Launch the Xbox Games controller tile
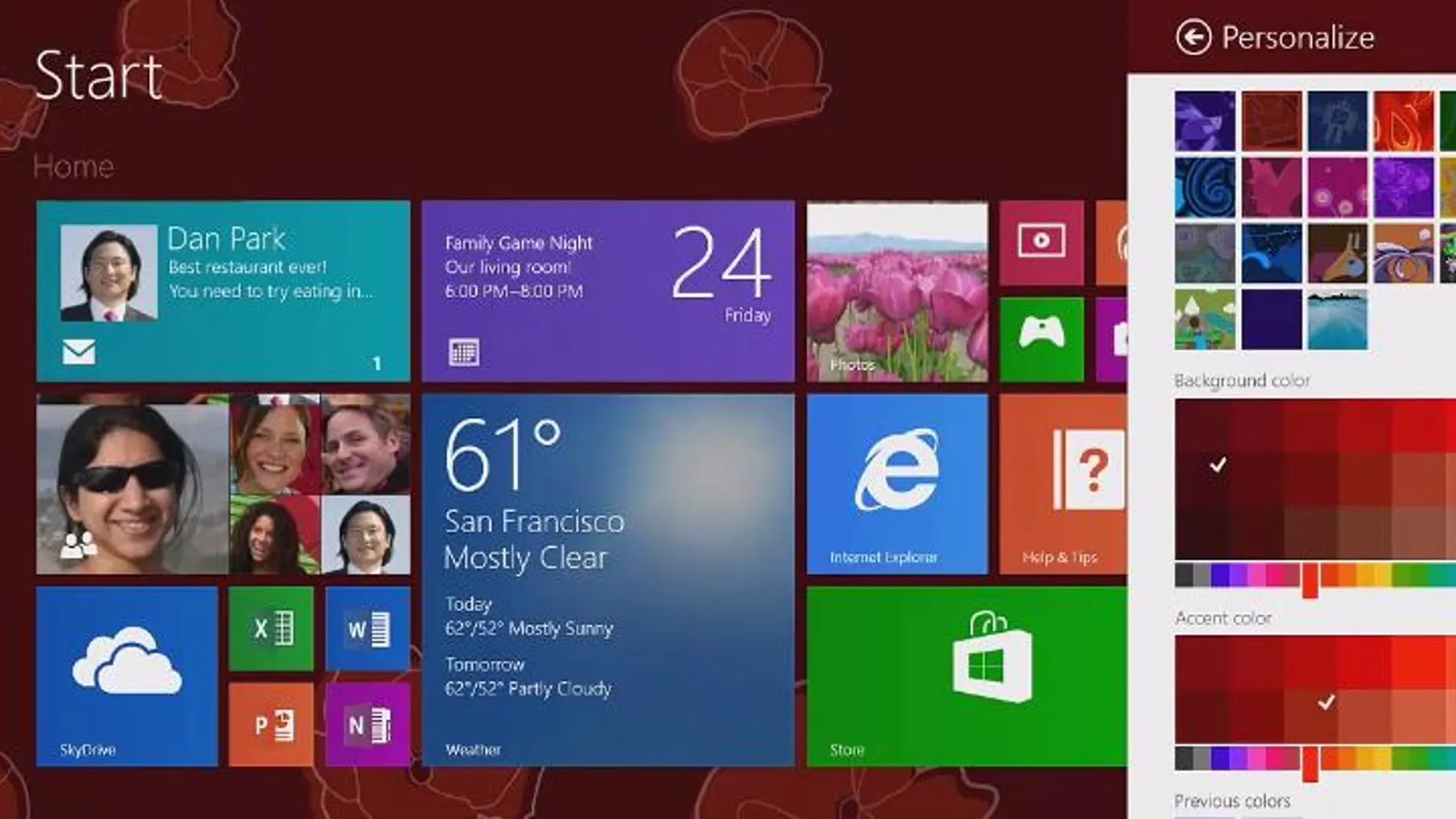The width and height of the screenshot is (1456, 819). click(1041, 339)
